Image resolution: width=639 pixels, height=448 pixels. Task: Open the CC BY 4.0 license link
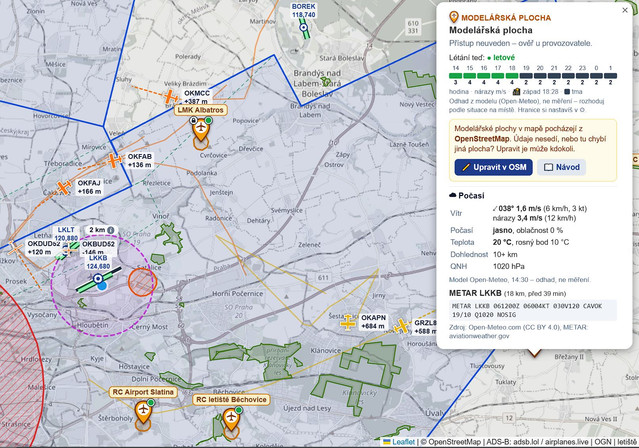coord(544,327)
